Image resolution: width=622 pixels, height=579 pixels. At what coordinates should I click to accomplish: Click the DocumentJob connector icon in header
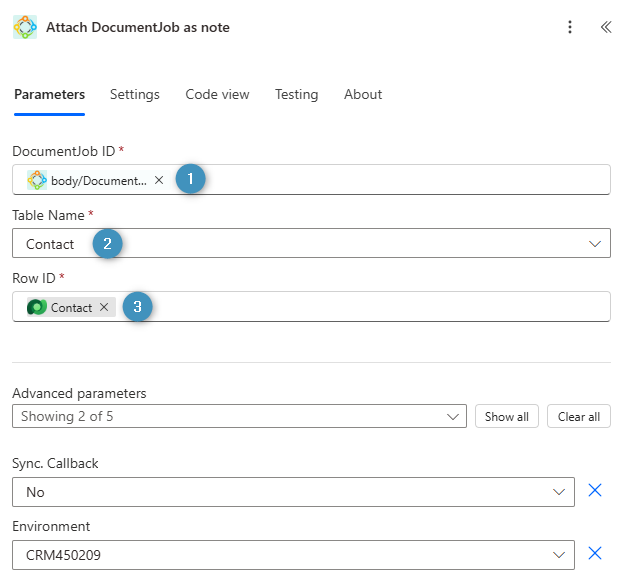(x=25, y=27)
